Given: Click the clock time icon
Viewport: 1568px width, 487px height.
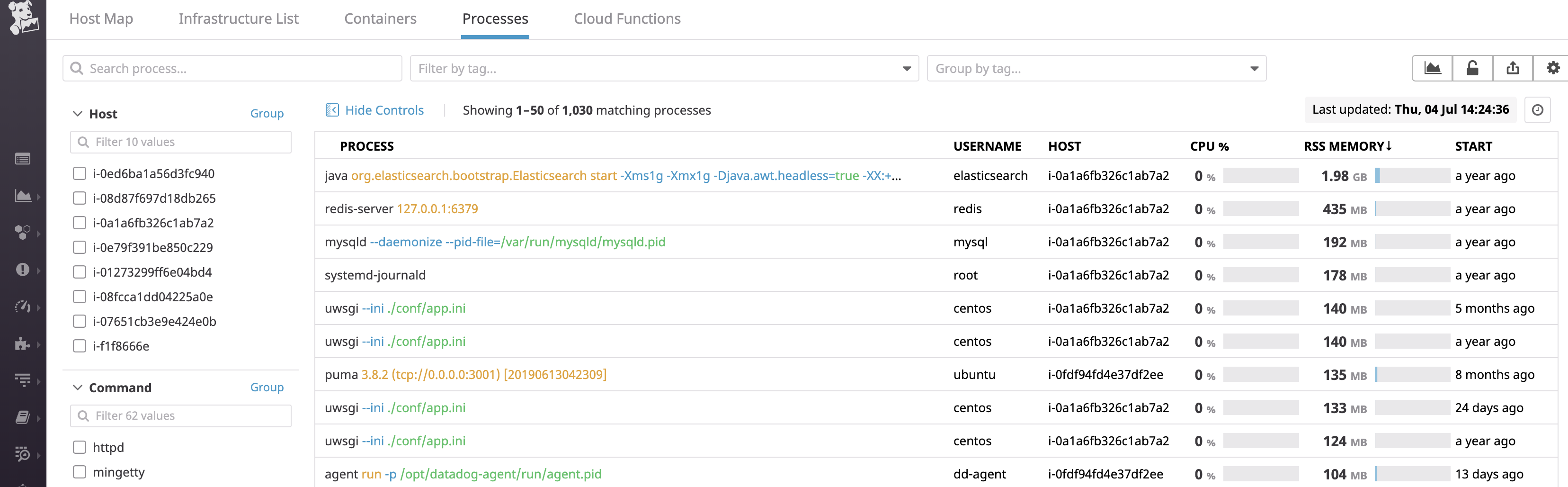Looking at the screenshot, I should point(1537,110).
